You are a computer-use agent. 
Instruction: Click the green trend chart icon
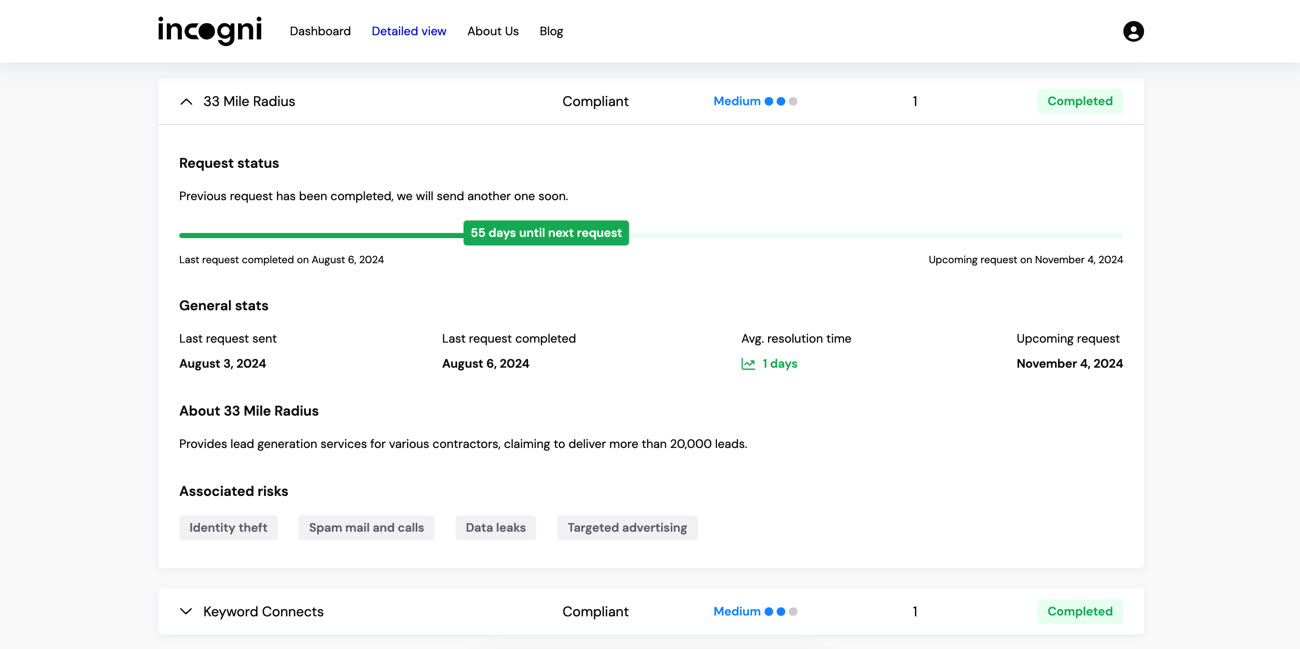[748, 364]
